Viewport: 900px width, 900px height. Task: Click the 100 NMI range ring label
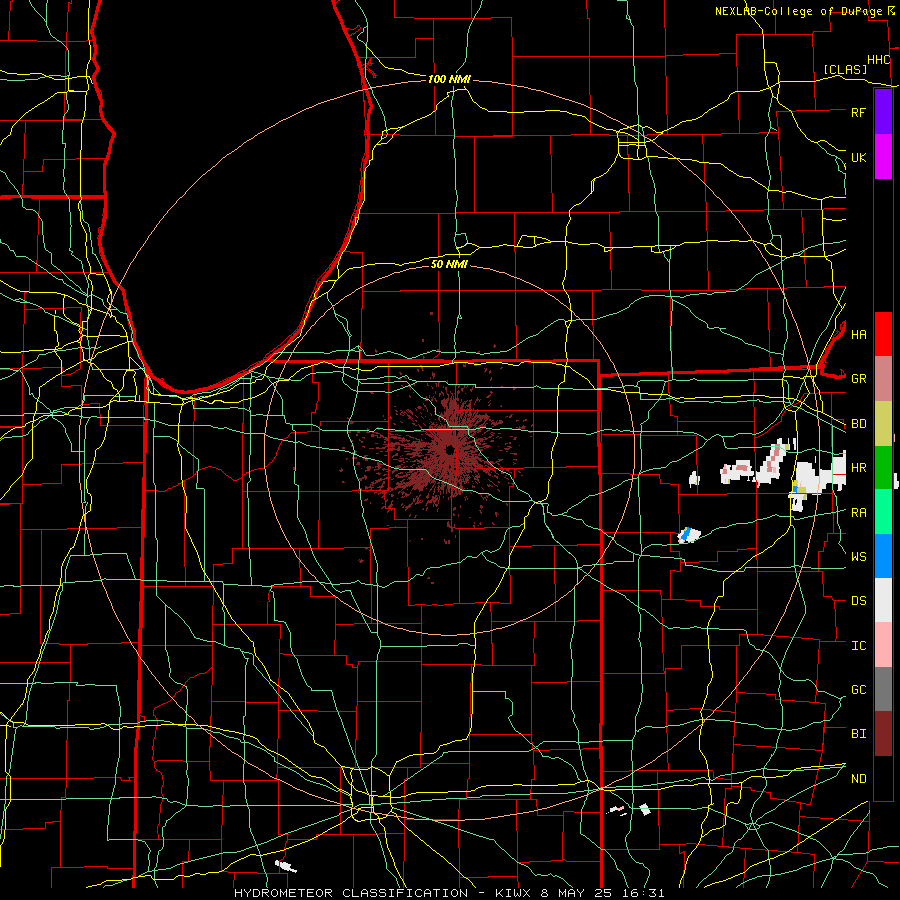tap(449, 79)
